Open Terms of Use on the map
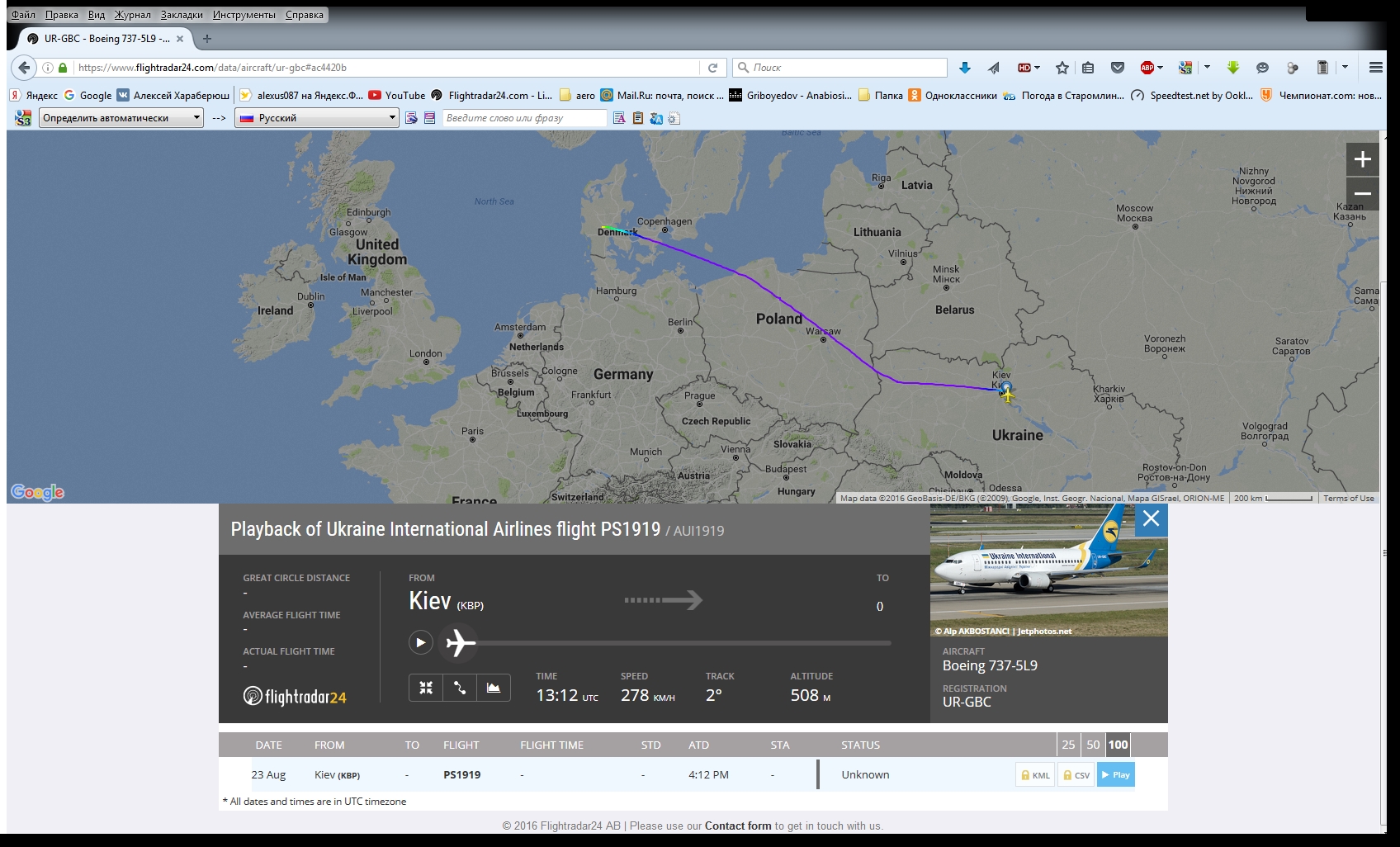This screenshot has height=847, width=1400. (x=1348, y=498)
